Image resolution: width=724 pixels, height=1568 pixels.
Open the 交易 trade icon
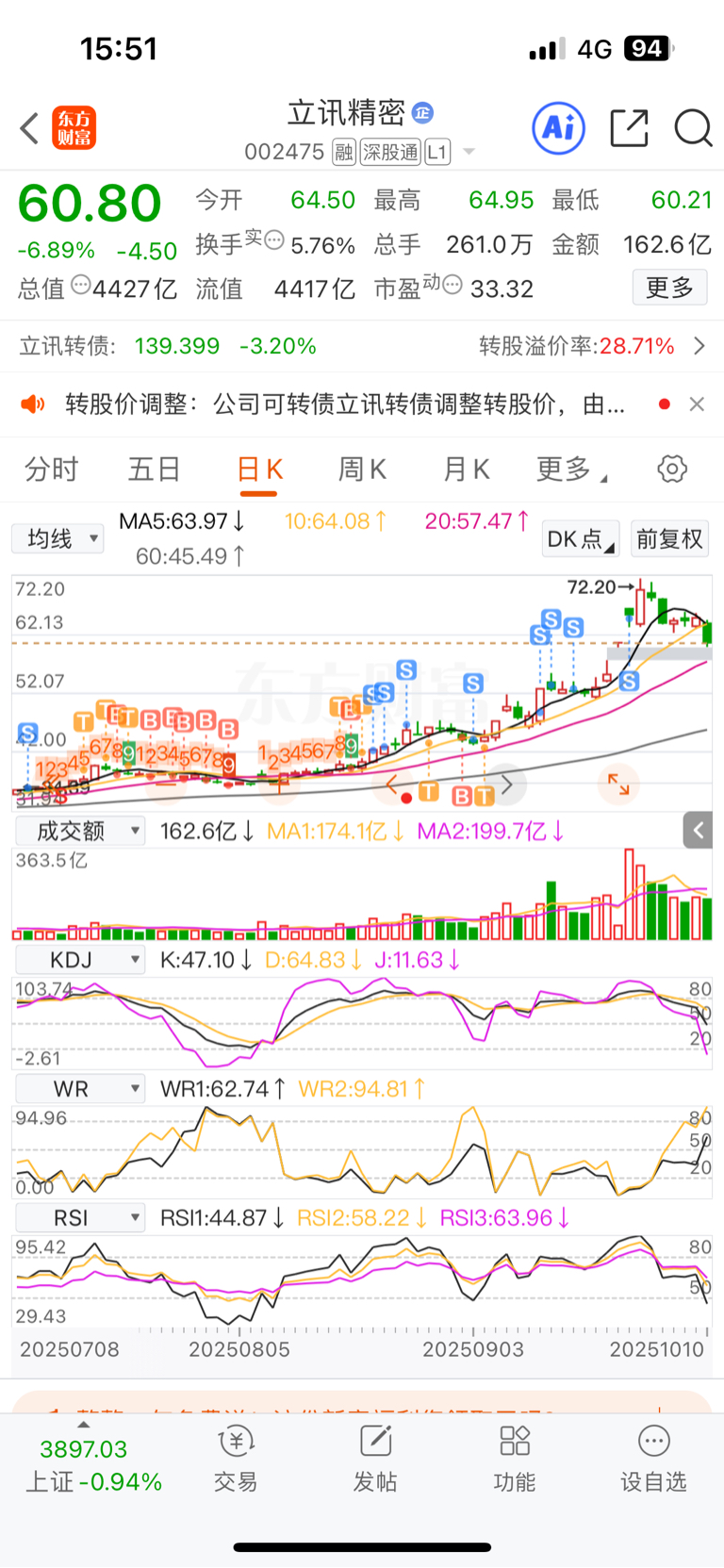[236, 1459]
